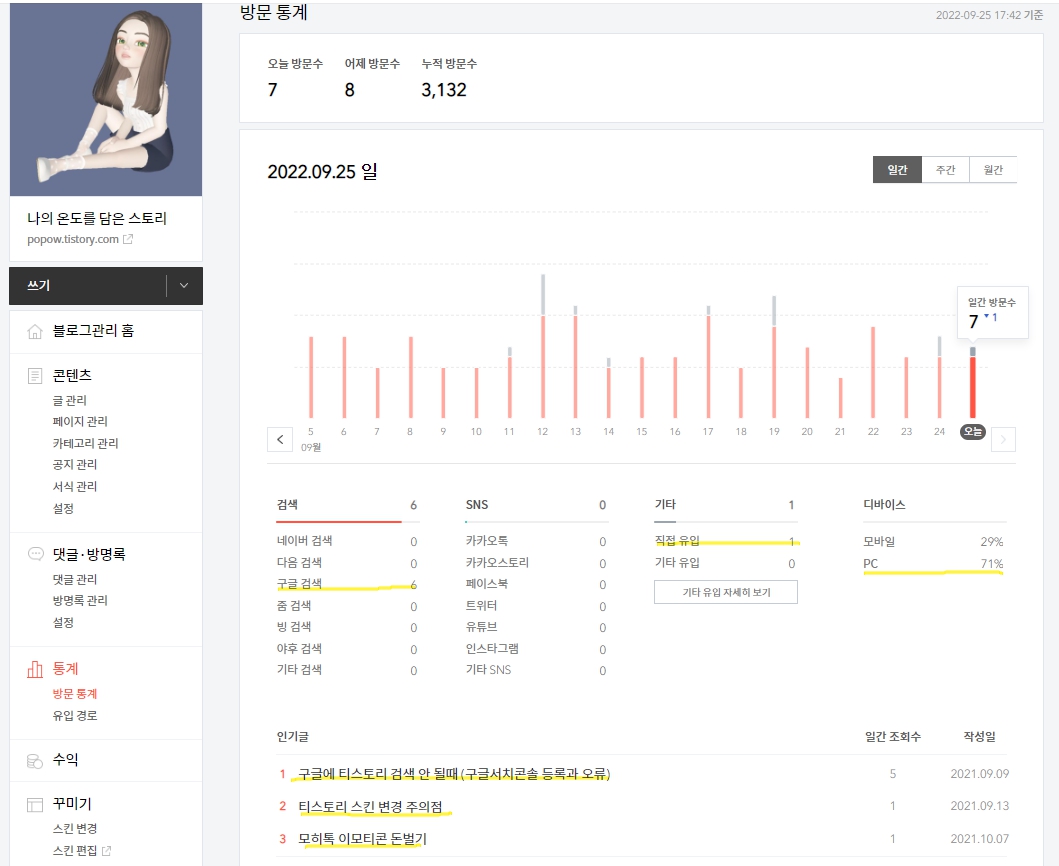Go to previous date range with left arrow
This screenshot has width=1059, height=866.
coord(280,440)
